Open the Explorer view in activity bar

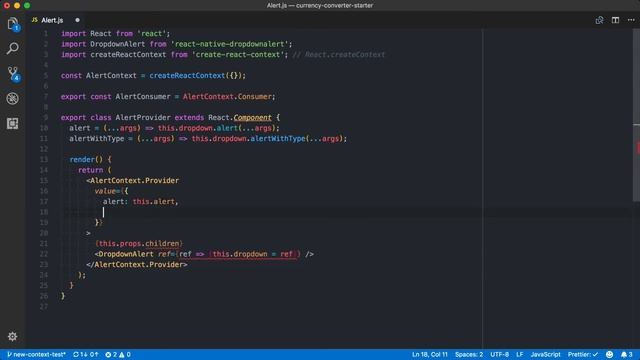13,24
